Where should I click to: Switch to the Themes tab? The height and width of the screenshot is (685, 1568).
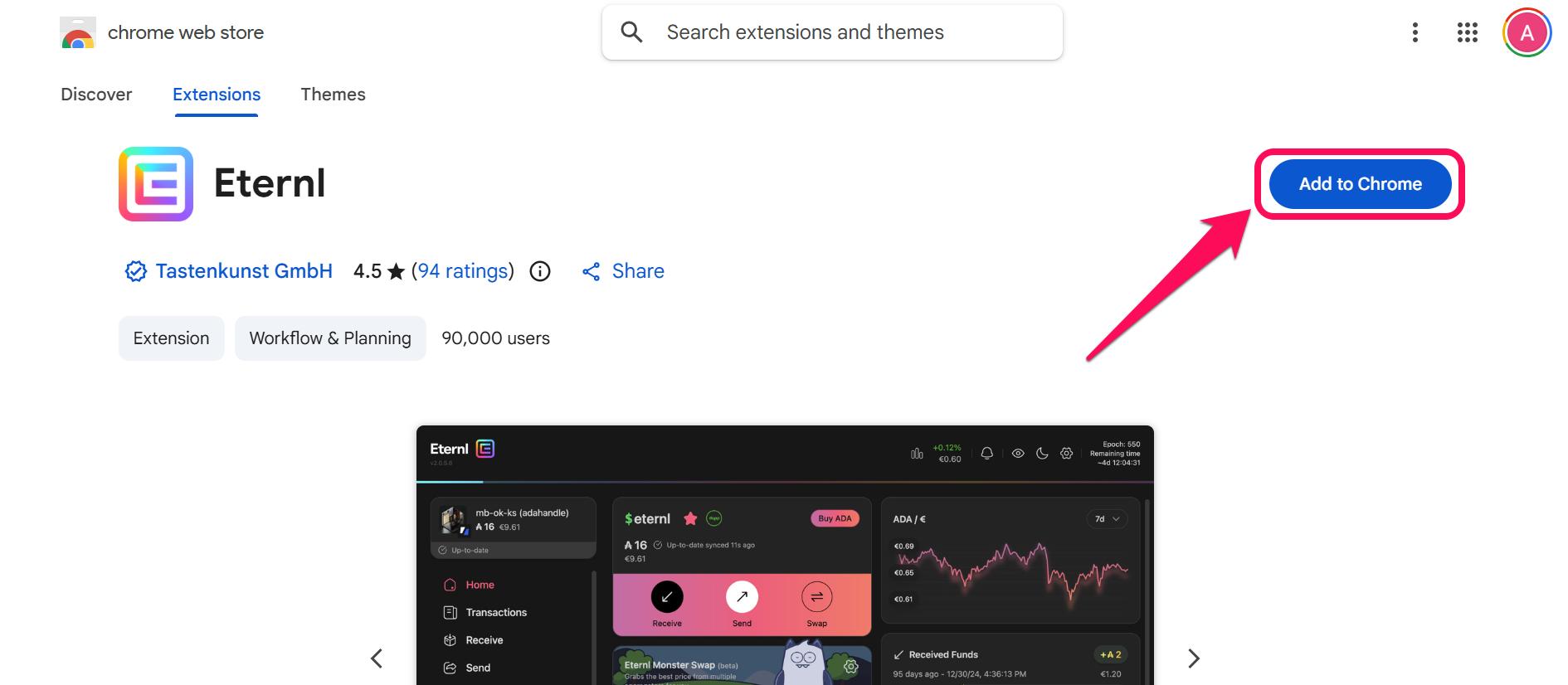tap(333, 95)
